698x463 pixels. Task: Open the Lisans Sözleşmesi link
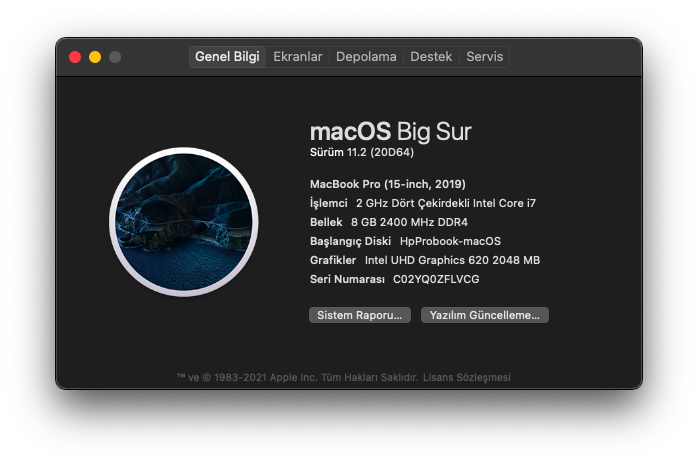467,377
